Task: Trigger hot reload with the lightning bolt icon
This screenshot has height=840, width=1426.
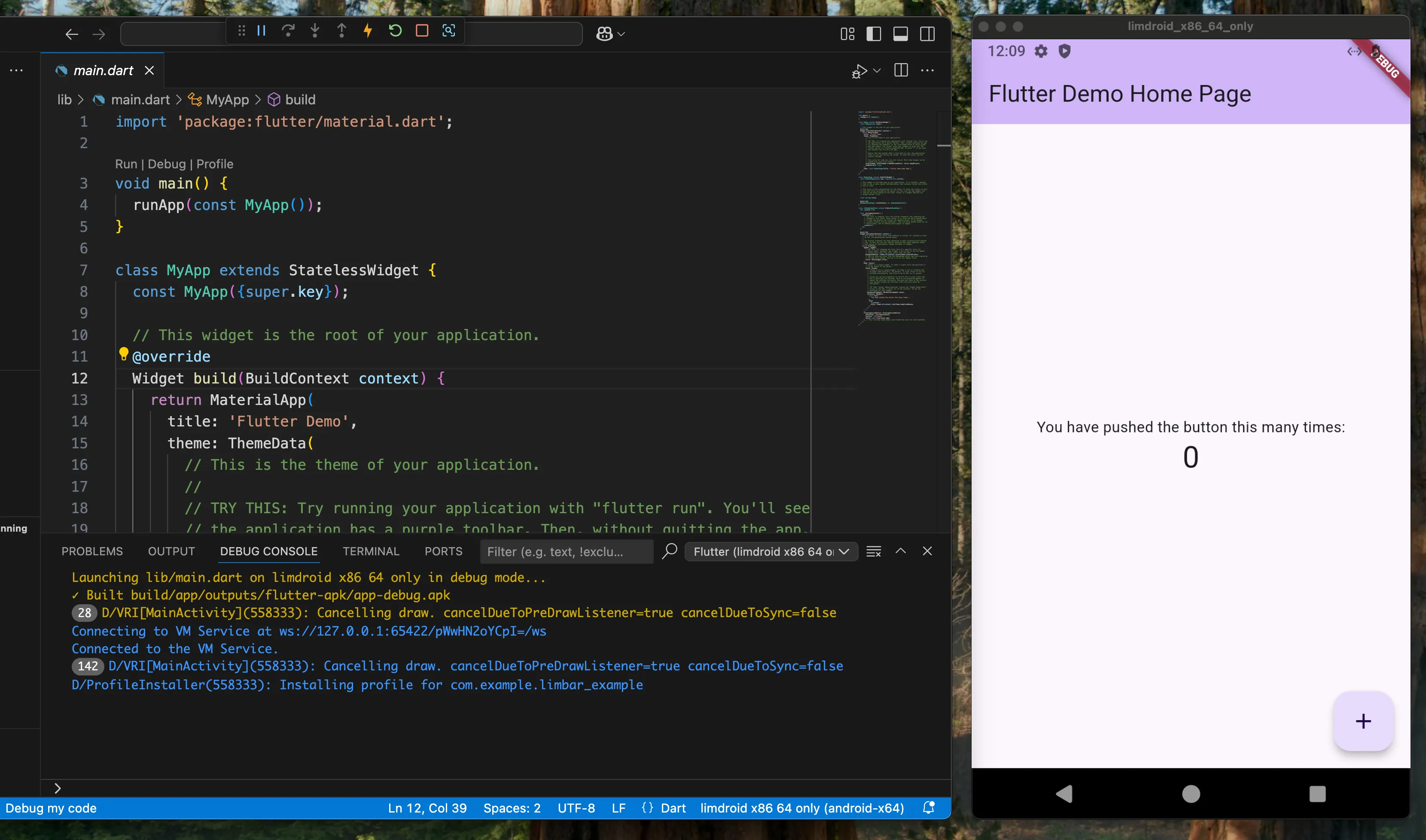Action: pos(368,31)
